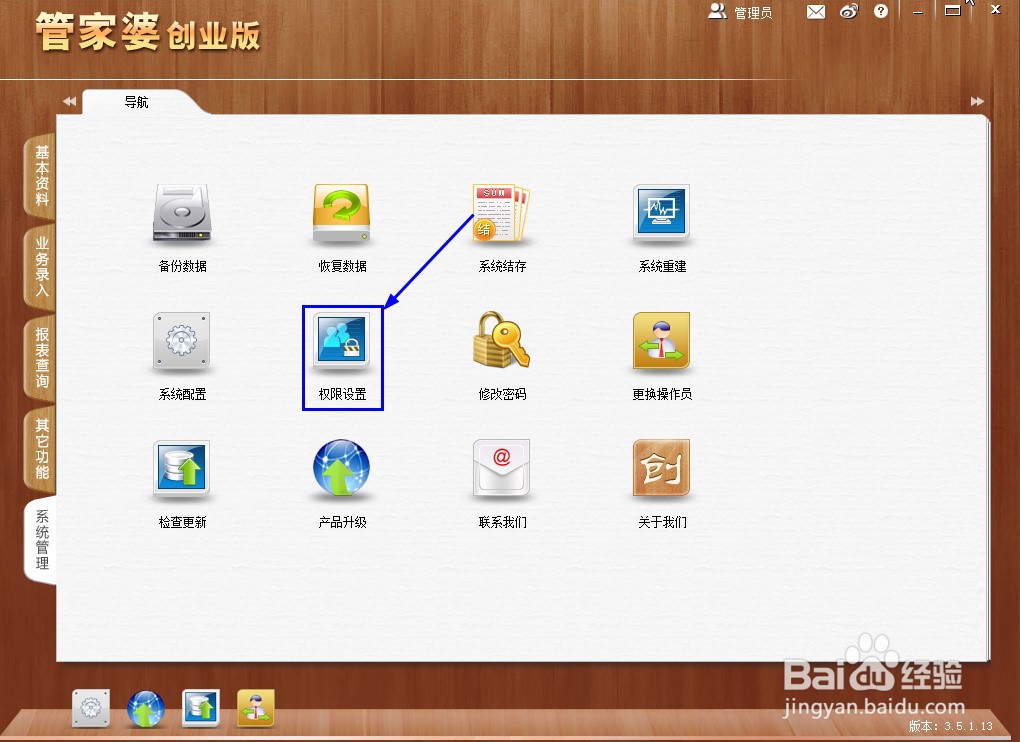Click the gear shortcut in bottom dock
The width and height of the screenshot is (1020, 742).
[91, 708]
